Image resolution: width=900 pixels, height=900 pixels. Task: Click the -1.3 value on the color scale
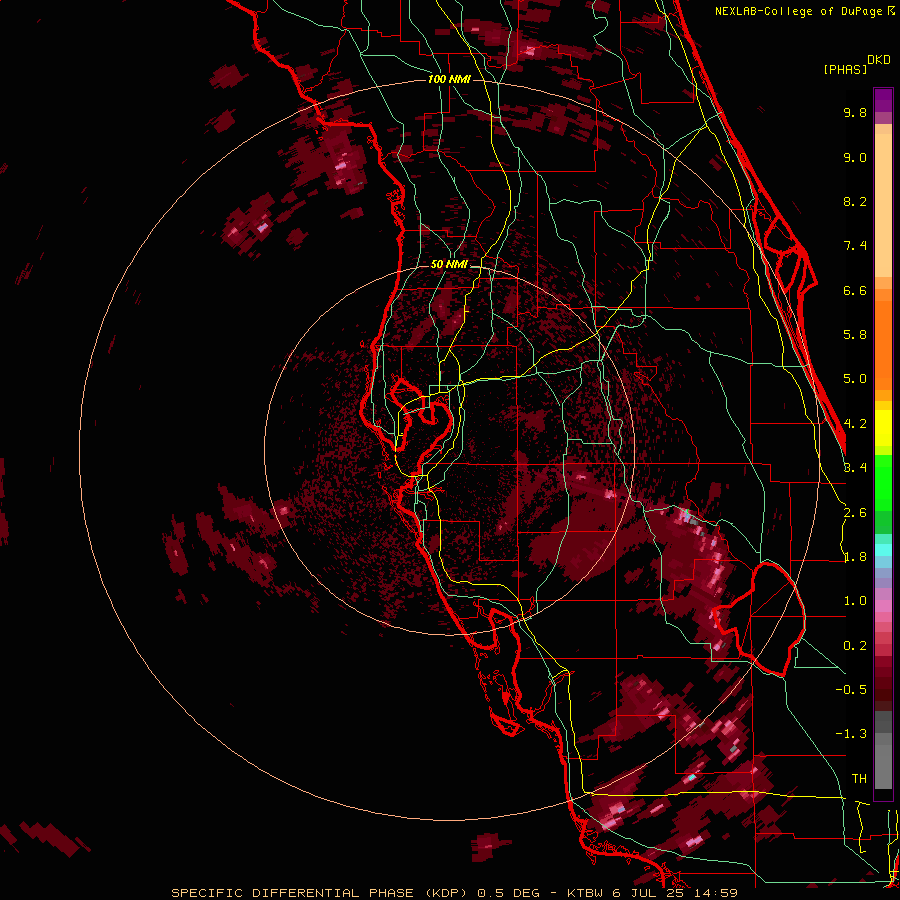[x=851, y=734]
